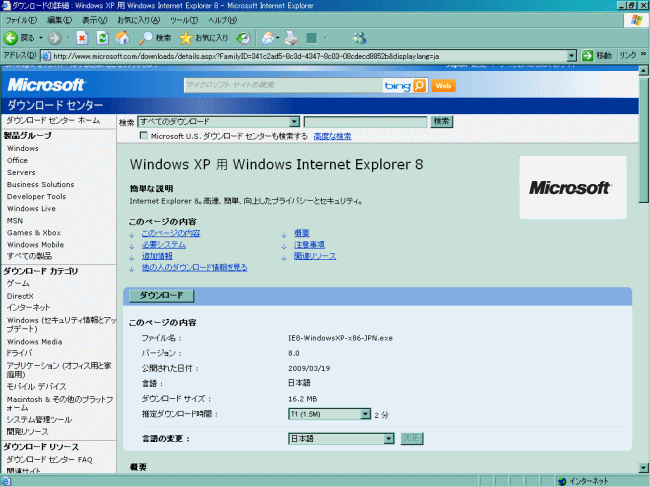Open the すべてのダウンロード category dropdown
Viewport: 650px width, 487px height.
click(218, 121)
